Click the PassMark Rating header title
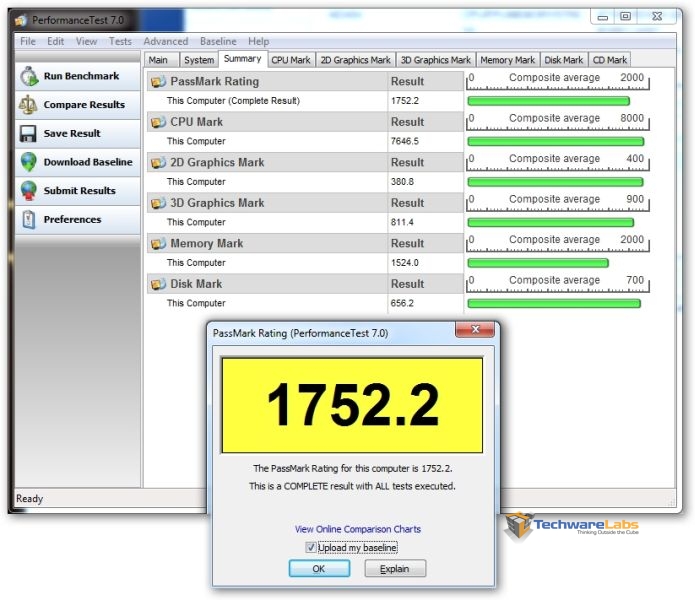 point(215,82)
